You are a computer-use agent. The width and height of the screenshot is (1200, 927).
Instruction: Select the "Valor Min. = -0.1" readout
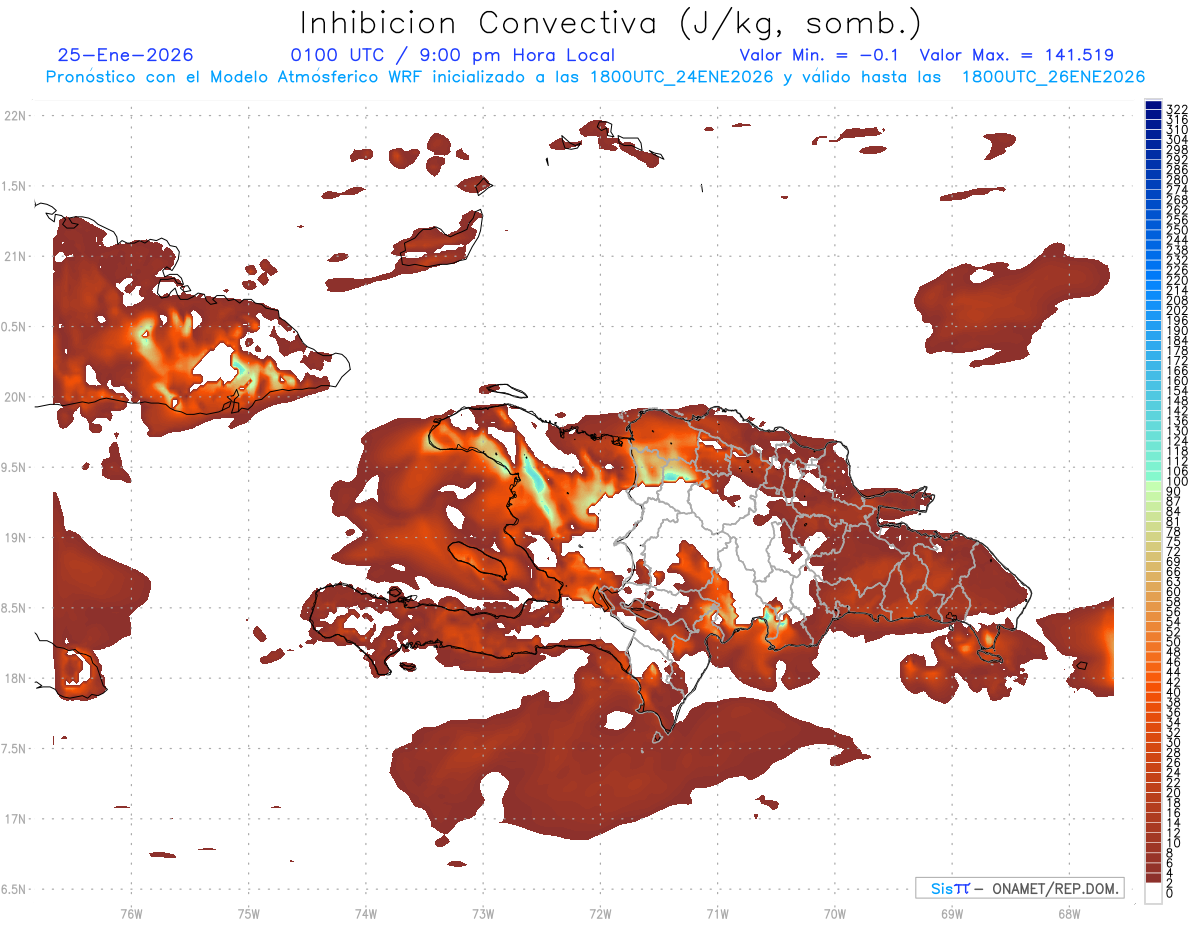click(820, 55)
